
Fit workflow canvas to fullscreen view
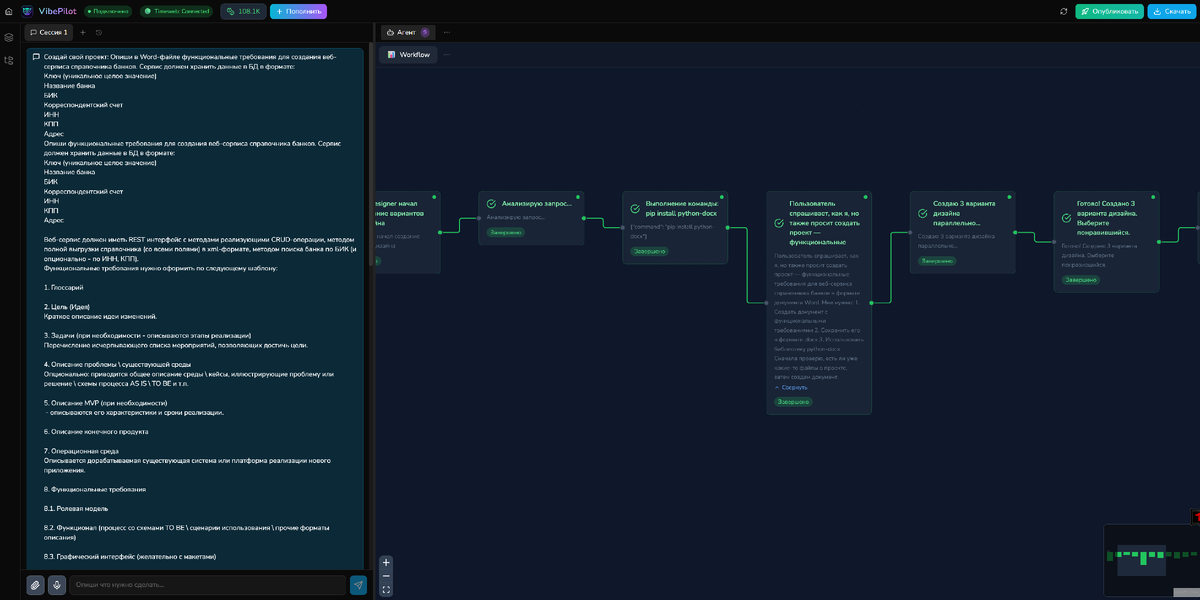[x=386, y=590]
